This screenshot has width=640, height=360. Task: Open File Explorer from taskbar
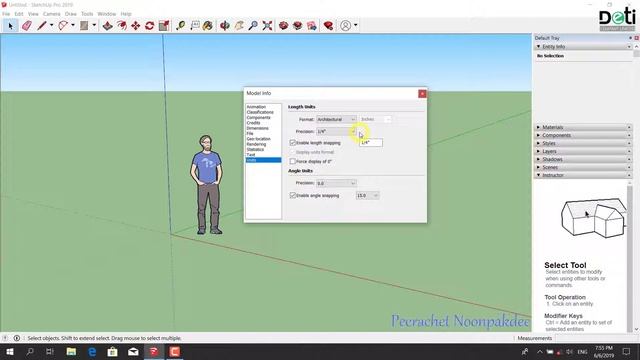click(x=71, y=351)
